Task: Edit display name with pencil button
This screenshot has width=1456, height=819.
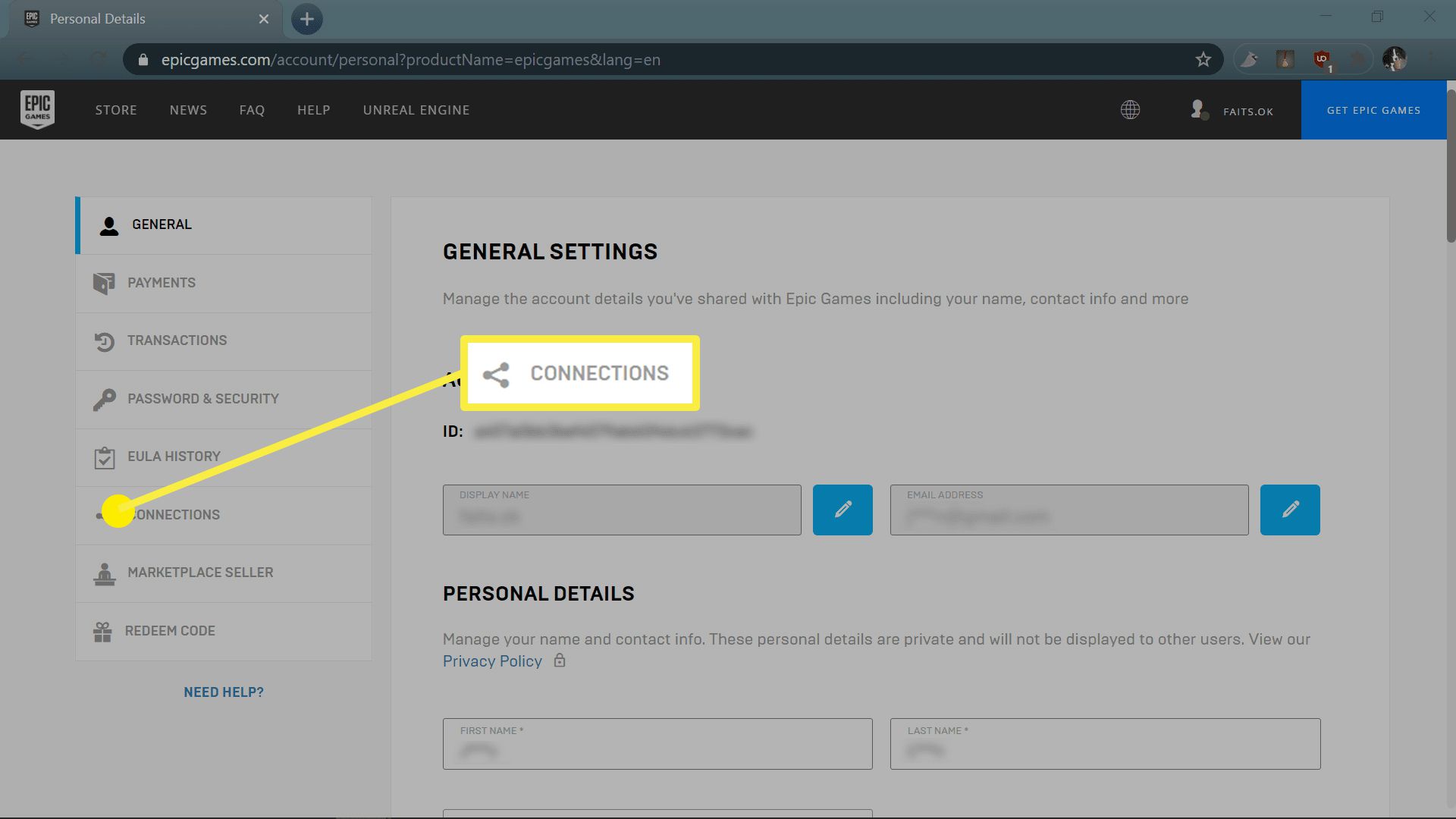Action: point(843,510)
